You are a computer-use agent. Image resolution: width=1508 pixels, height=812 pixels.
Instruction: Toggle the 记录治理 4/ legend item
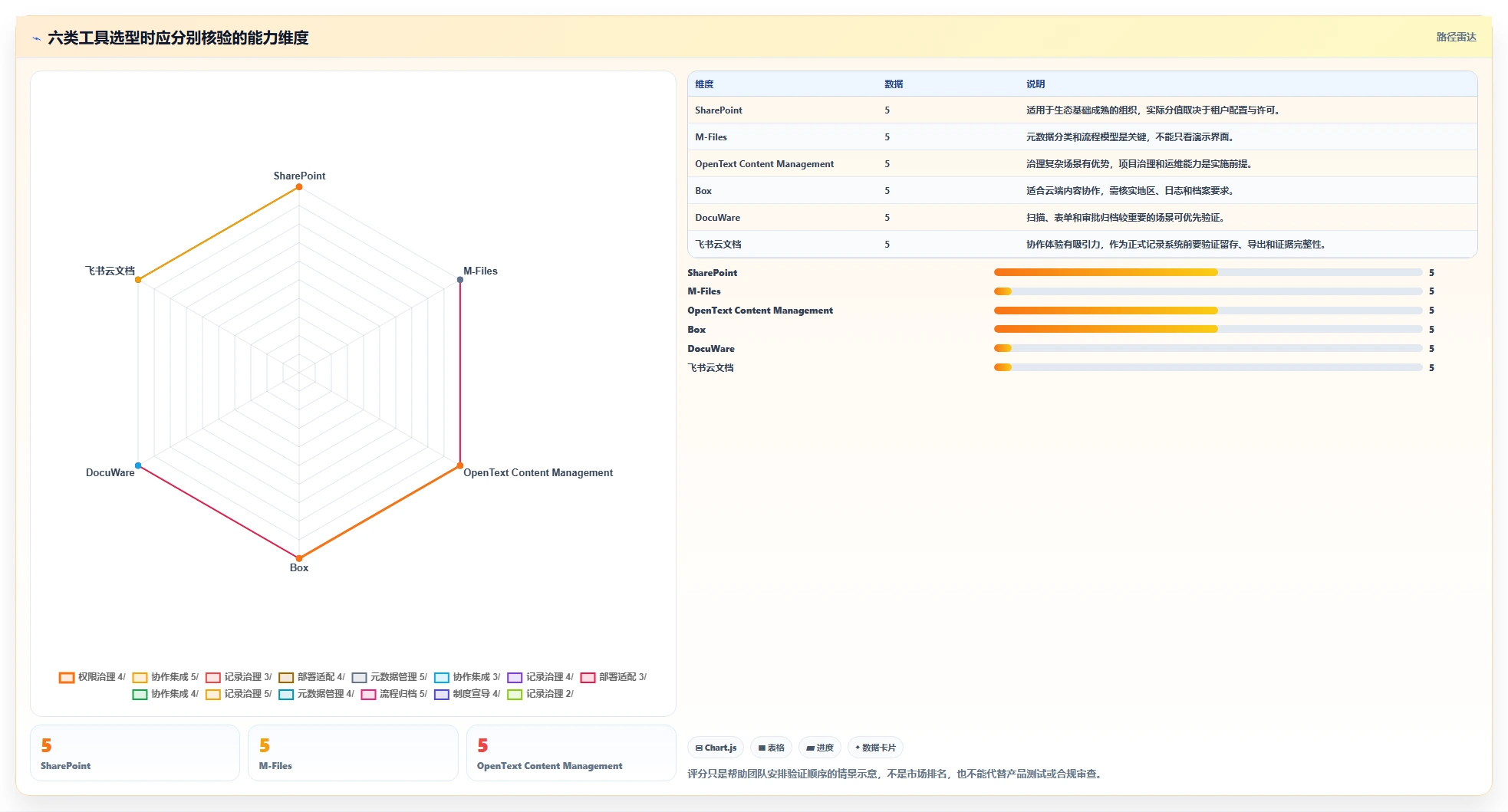click(x=540, y=677)
